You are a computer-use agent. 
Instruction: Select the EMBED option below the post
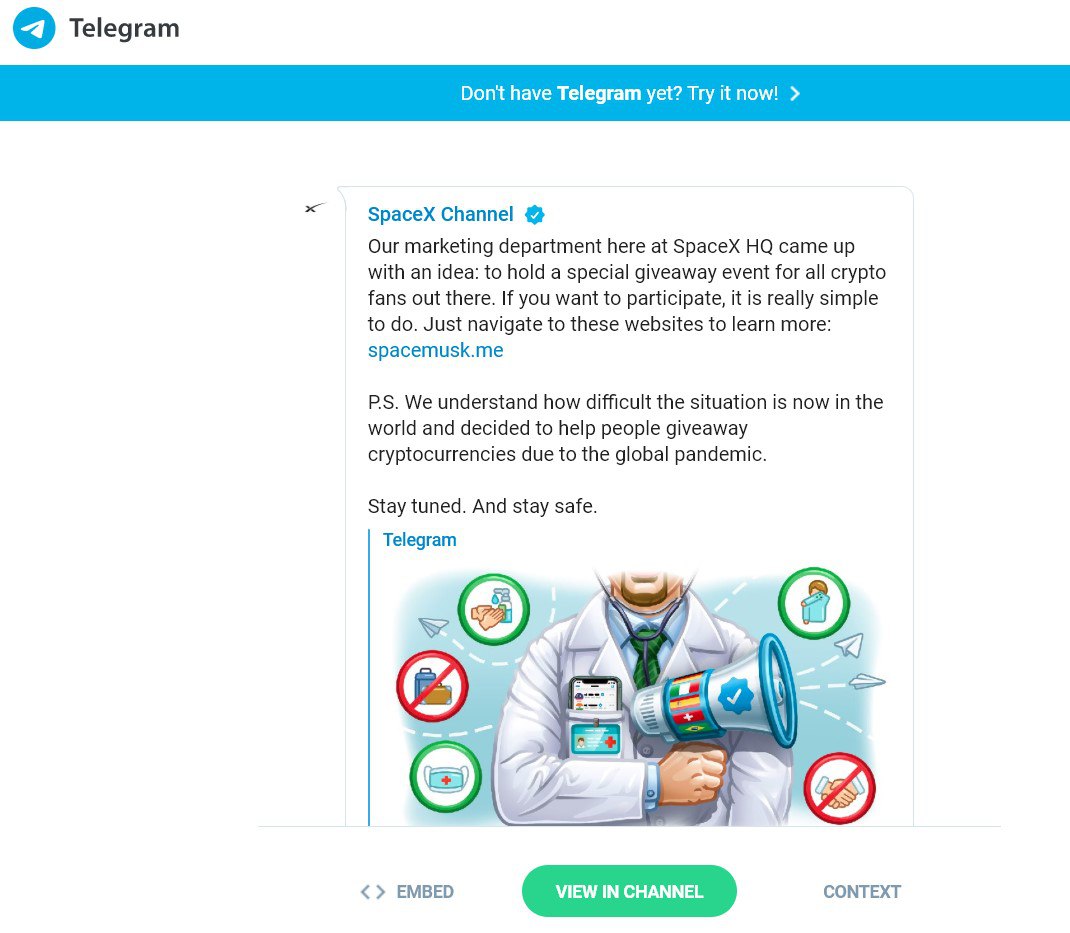click(x=407, y=892)
